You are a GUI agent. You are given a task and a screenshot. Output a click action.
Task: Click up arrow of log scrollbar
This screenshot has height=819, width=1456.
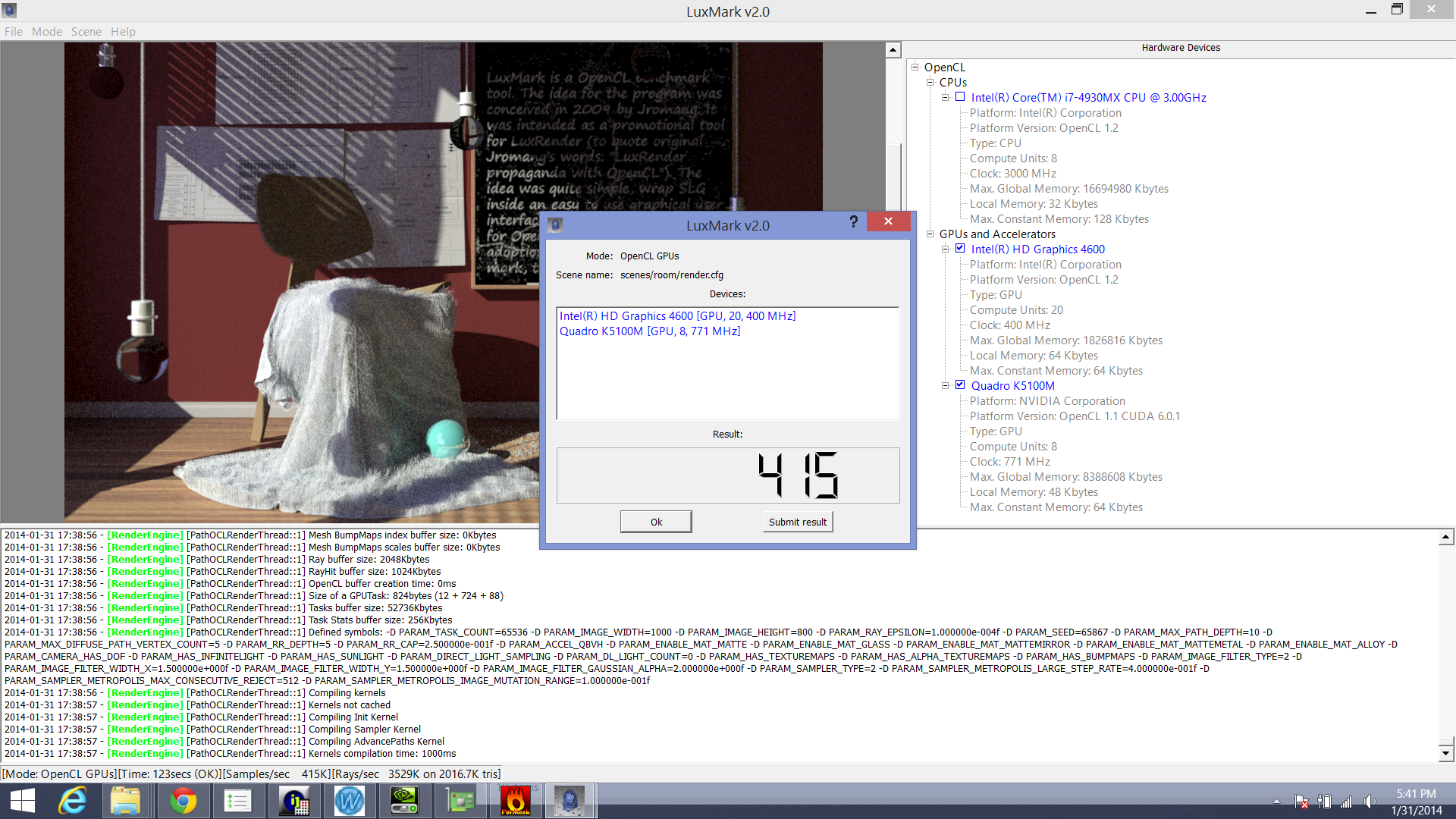[x=1446, y=537]
